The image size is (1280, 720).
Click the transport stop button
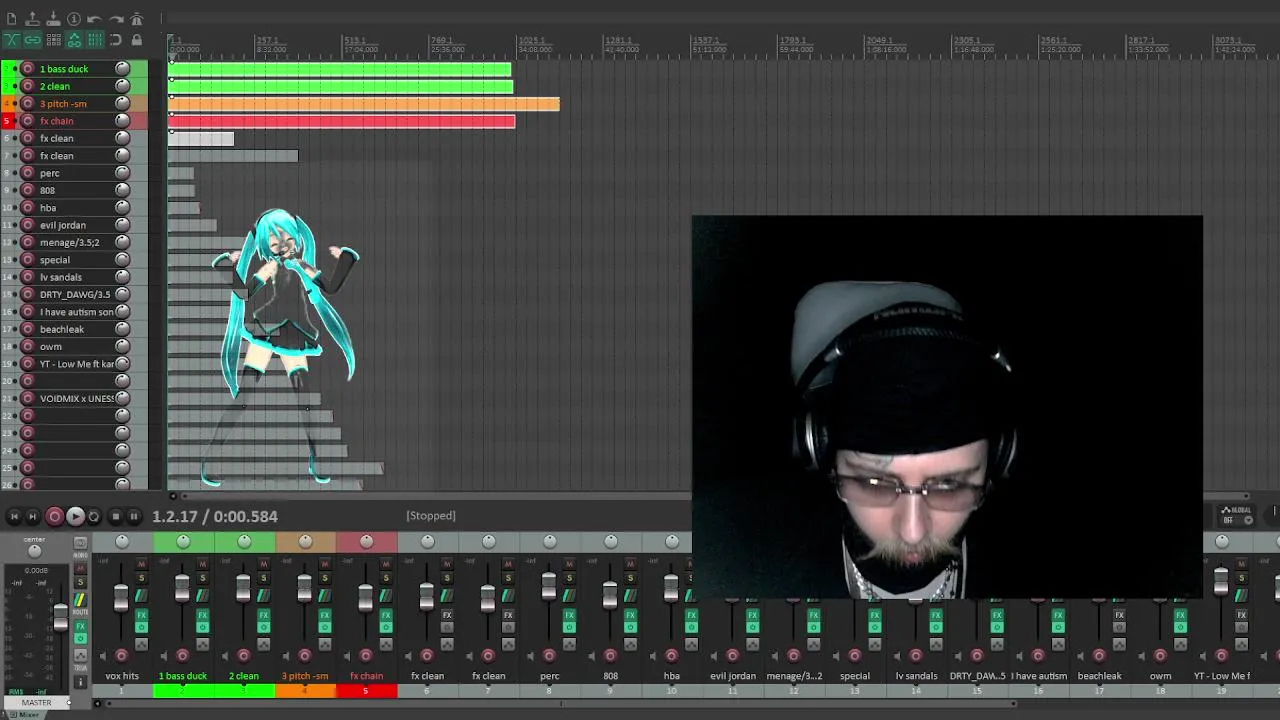(x=116, y=517)
